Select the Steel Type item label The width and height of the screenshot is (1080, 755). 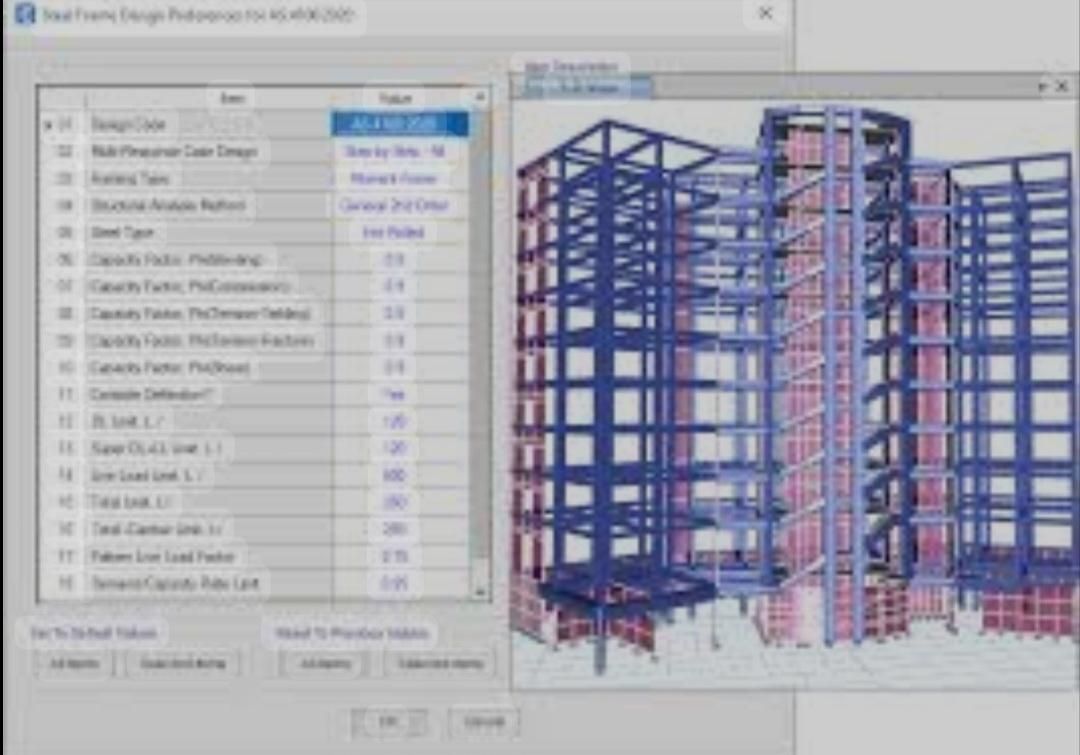point(122,232)
